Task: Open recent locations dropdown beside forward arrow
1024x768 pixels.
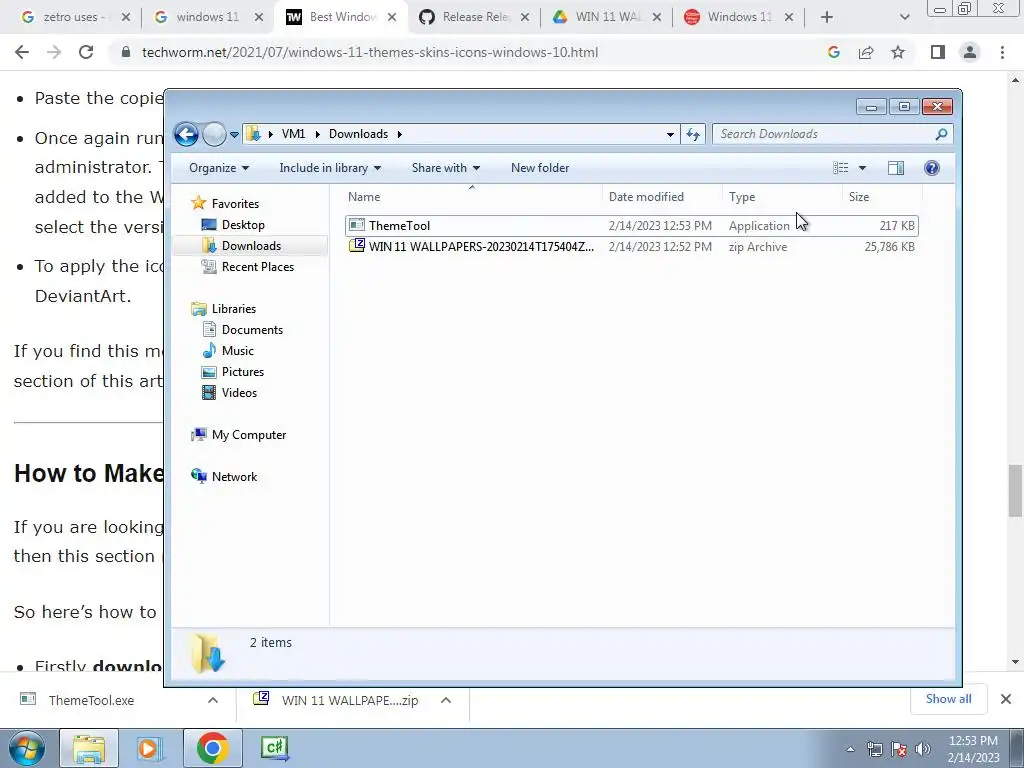Action: (234, 135)
